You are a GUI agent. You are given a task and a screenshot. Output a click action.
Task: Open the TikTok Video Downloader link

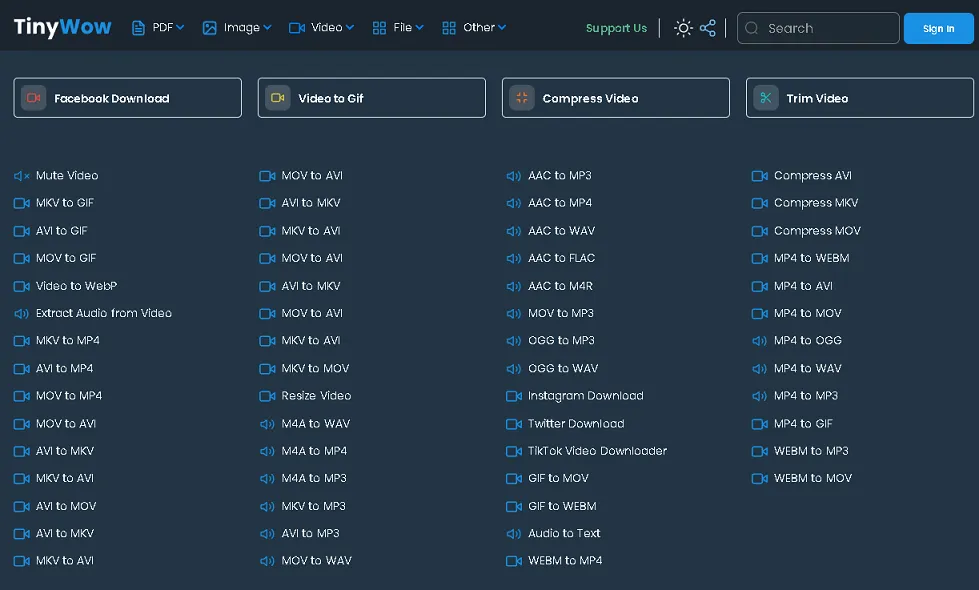pyautogui.click(x=597, y=451)
